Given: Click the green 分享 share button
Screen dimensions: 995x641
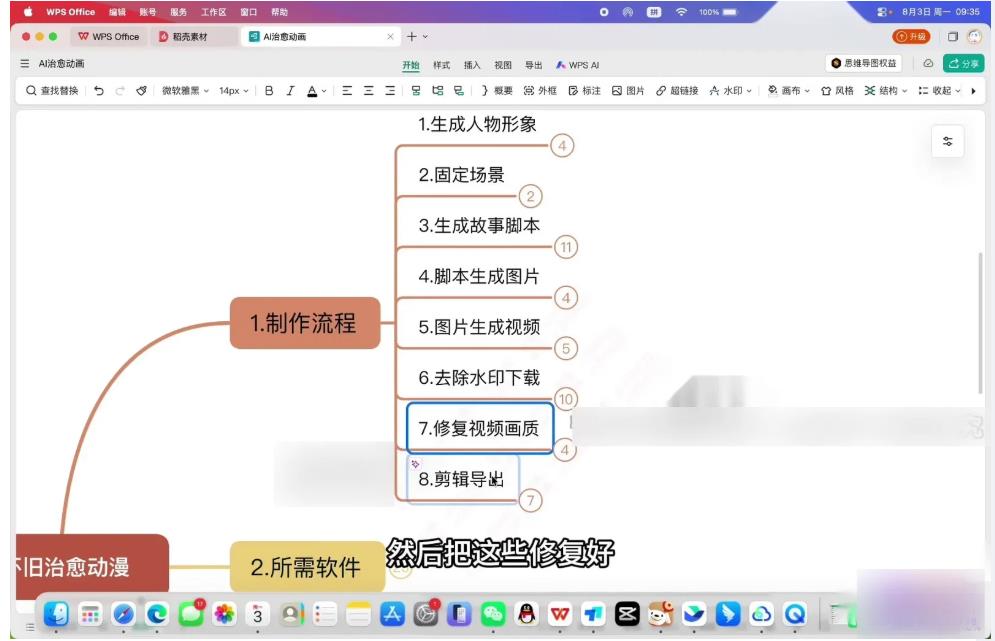Looking at the screenshot, I should (963, 63).
